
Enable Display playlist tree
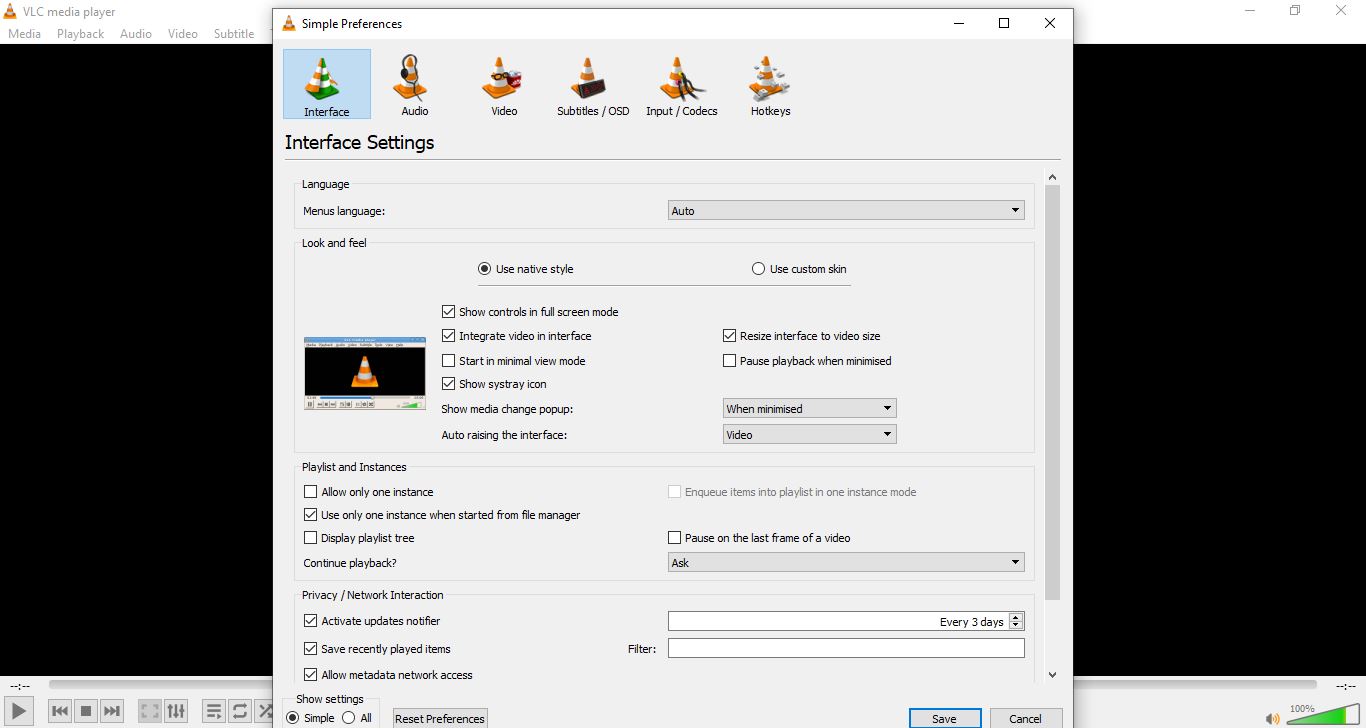point(359,538)
